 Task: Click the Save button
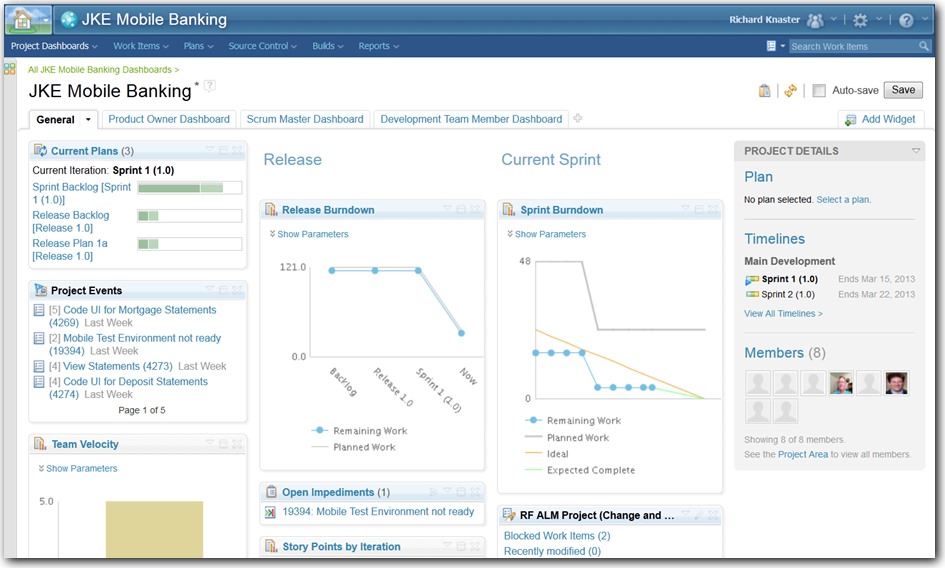click(x=903, y=90)
